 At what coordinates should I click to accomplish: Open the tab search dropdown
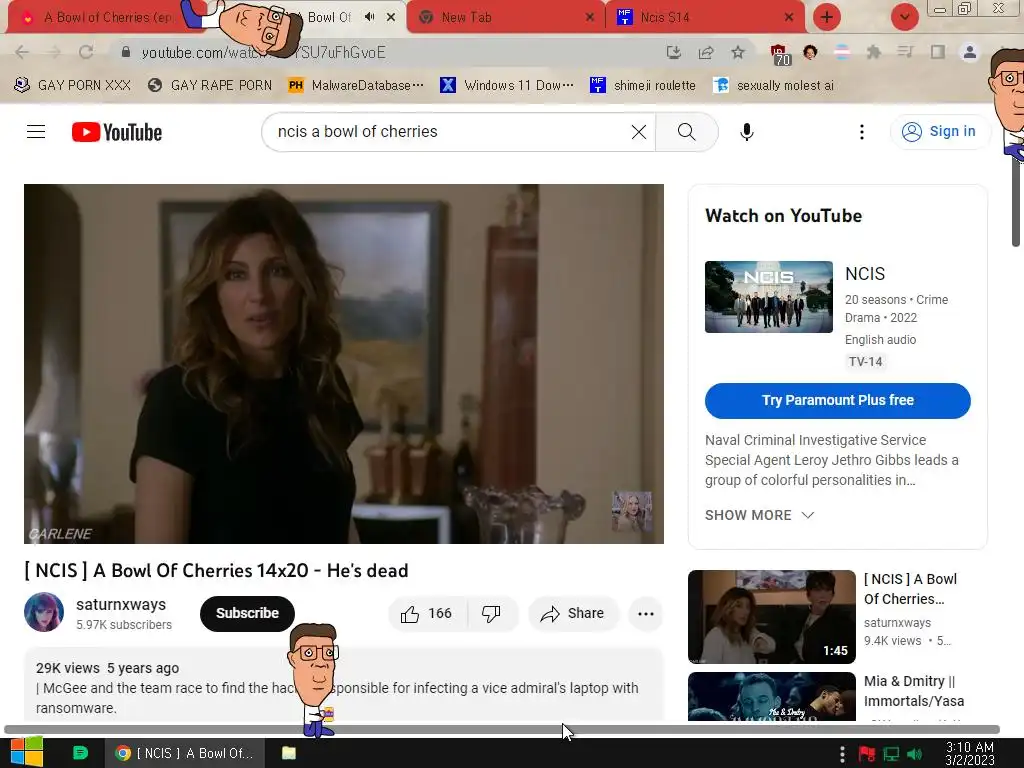pos(904,17)
